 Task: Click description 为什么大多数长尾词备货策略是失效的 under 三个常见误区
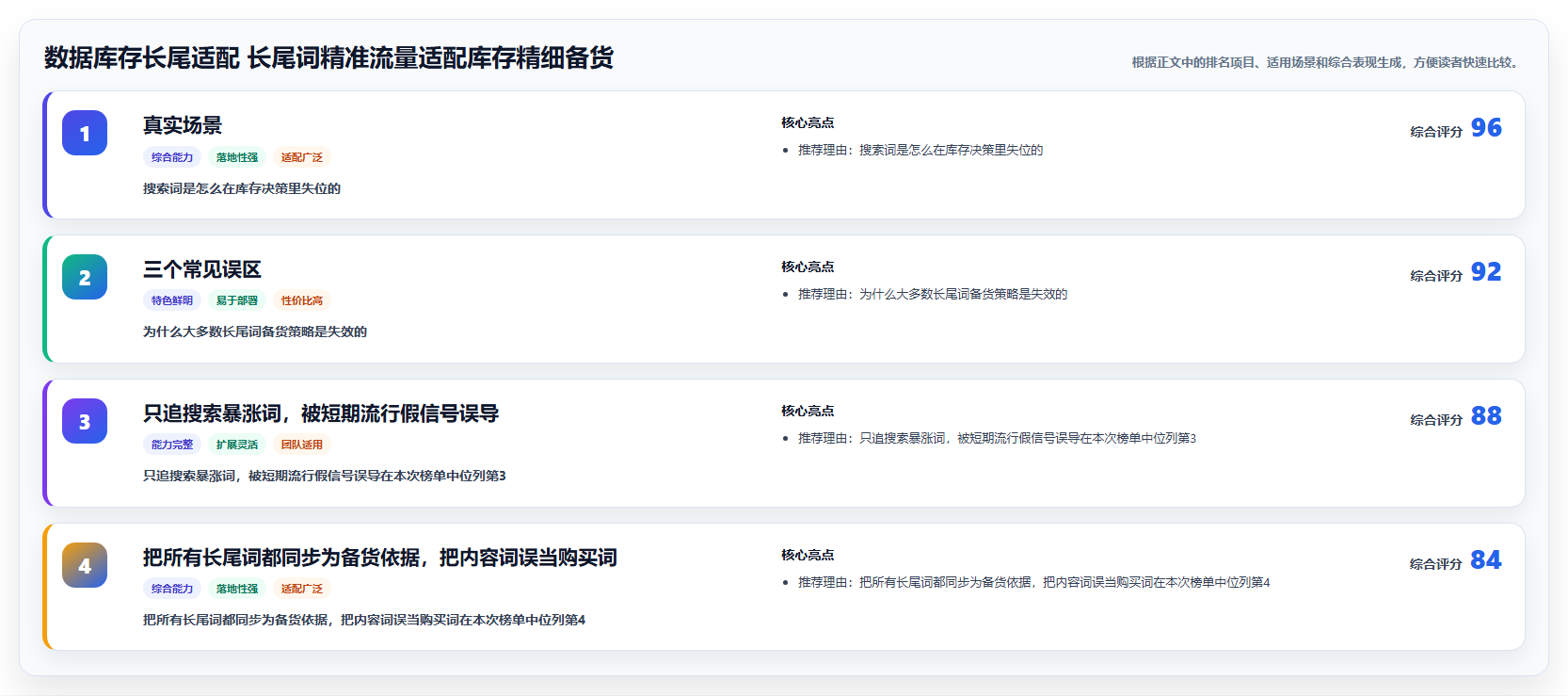coord(255,332)
